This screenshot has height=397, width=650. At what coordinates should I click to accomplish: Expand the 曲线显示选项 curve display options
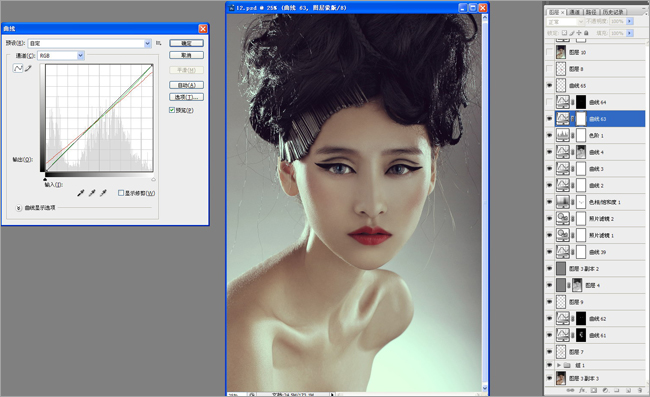[19, 208]
